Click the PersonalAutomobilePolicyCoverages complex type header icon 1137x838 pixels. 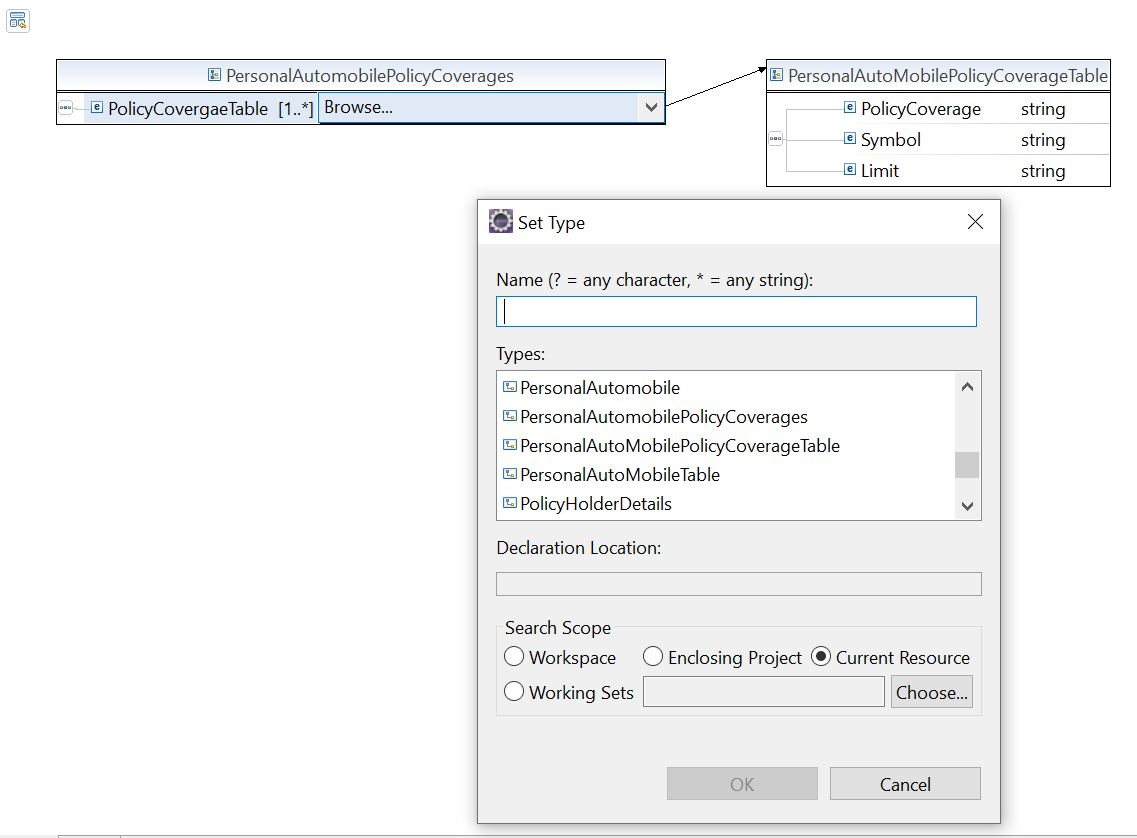(215, 75)
